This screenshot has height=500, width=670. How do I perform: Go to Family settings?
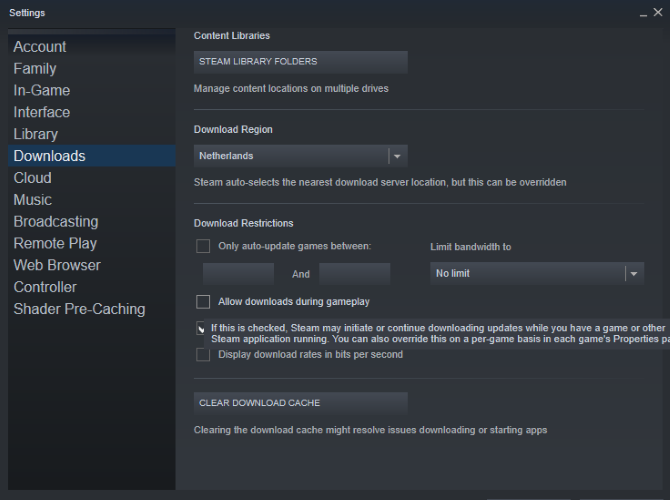pos(35,69)
